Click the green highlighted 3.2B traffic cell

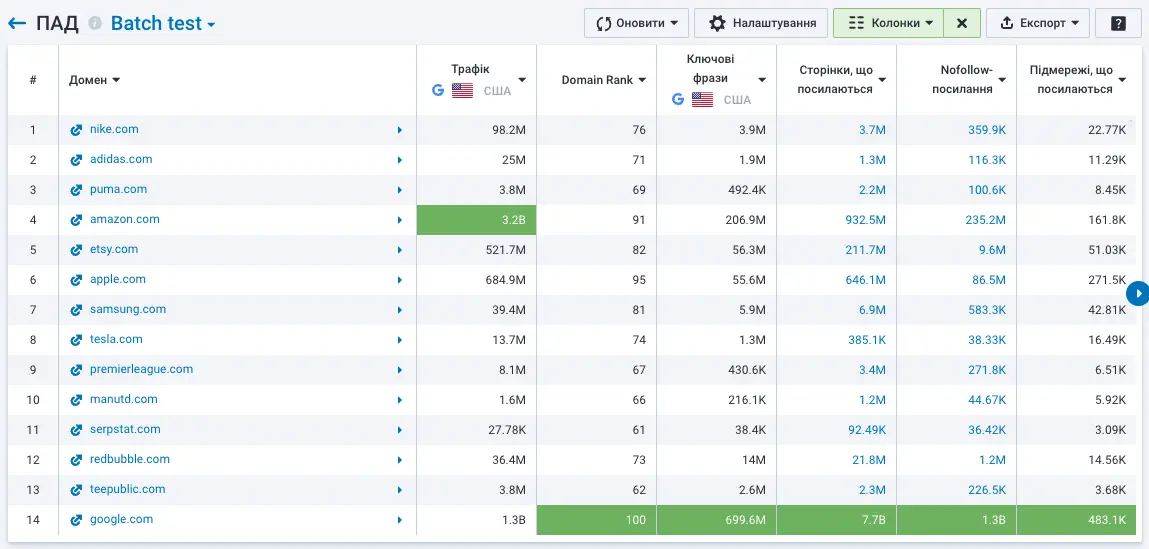(x=476, y=220)
